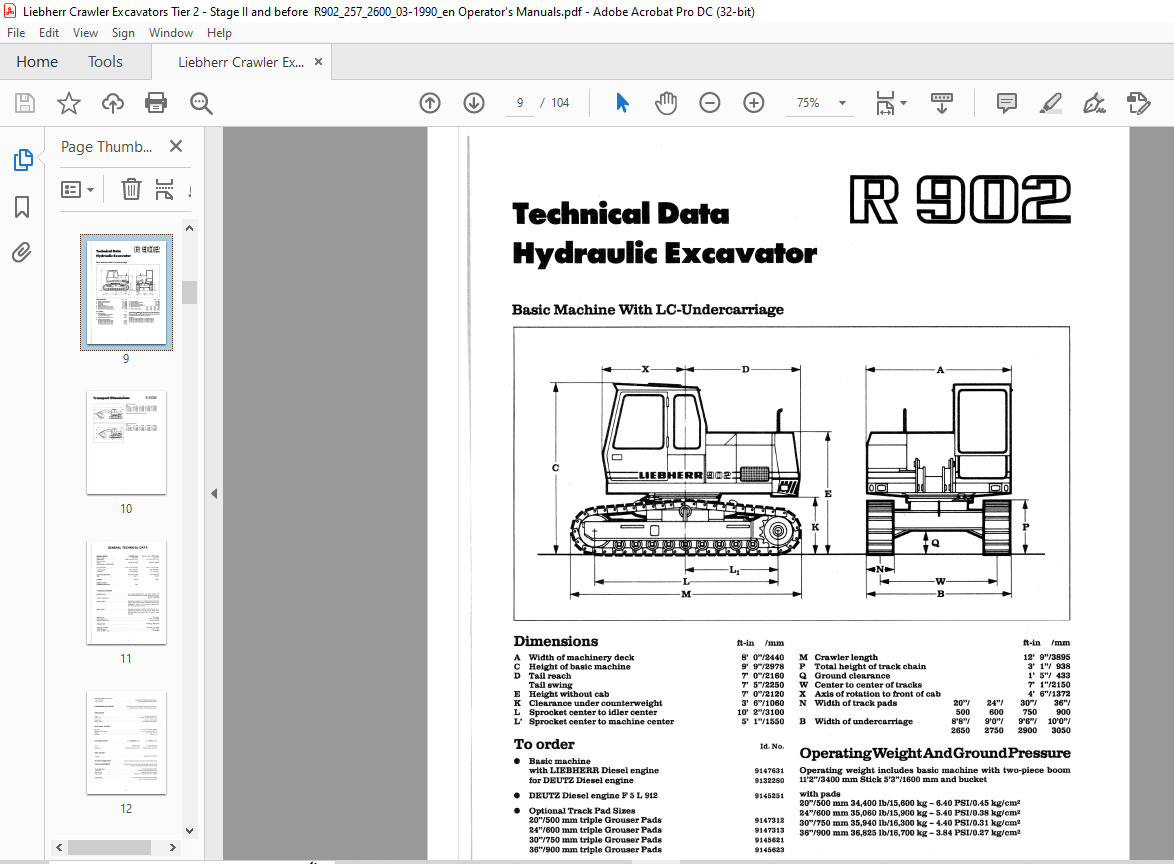The height and width of the screenshot is (864, 1174).
Task: Open the Sign menu
Action: click(x=124, y=33)
